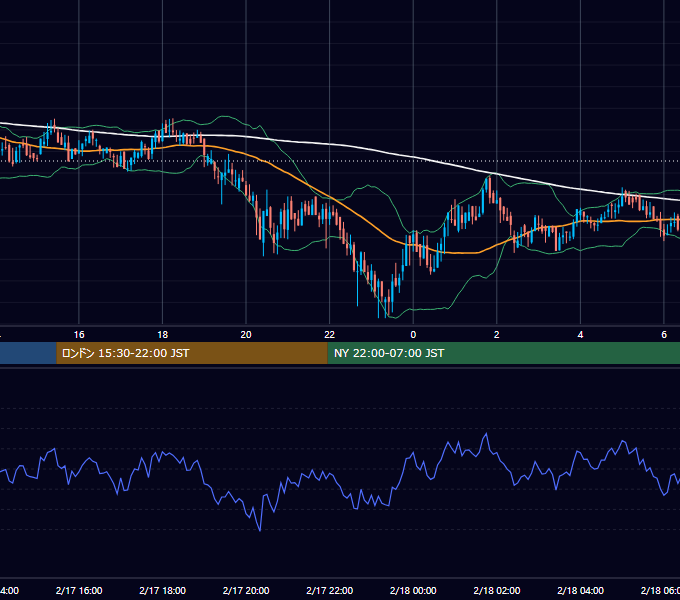Select the 4 hour axis label
The height and width of the screenshot is (600, 680).
coord(580,335)
